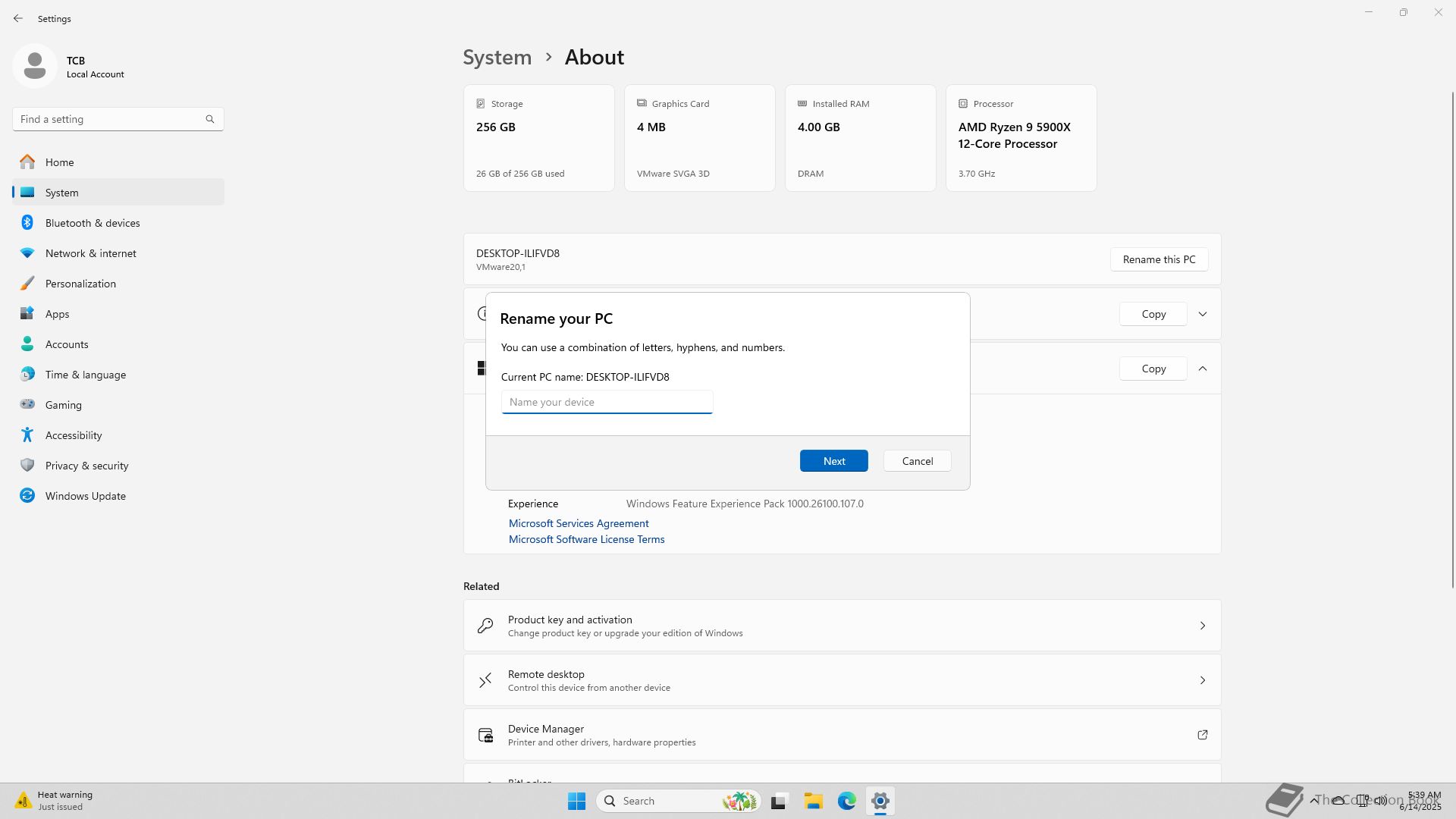Go to Personalization settings
Image resolution: width=1456 pixels, height=819 pixels.
pos(80,284)
